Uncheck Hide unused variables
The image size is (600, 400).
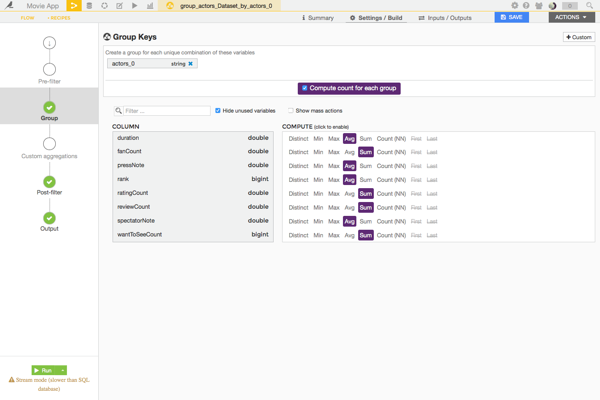(218, 111)
